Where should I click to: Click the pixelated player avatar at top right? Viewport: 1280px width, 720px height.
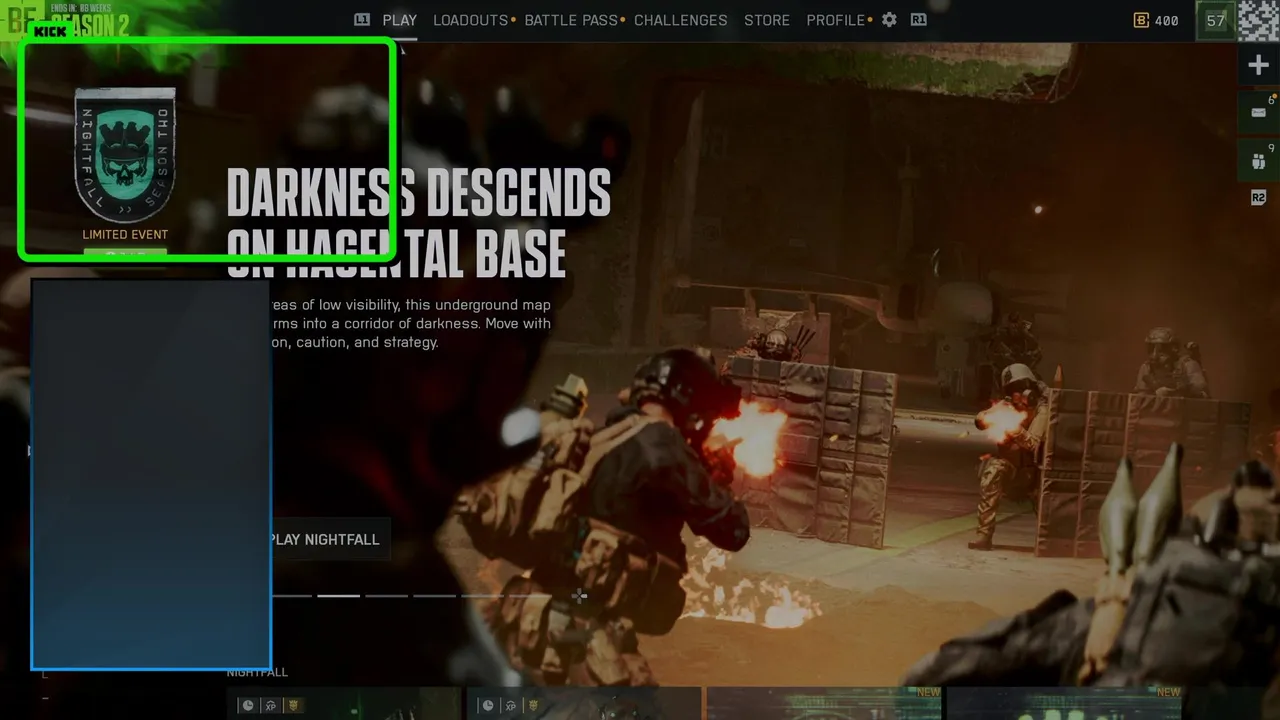click(x=1258, y=20)
